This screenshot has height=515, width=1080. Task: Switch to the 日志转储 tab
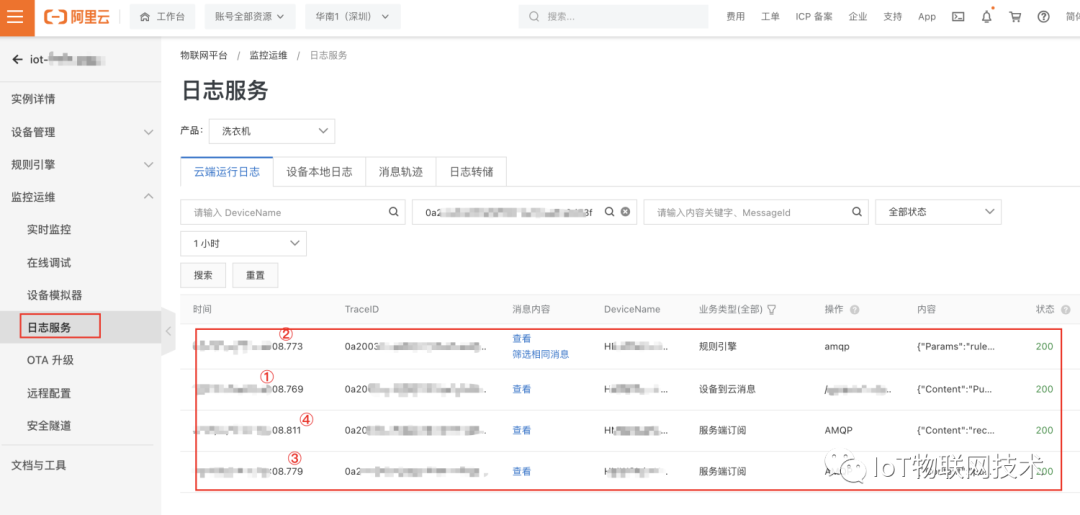[x=472, y=172]
